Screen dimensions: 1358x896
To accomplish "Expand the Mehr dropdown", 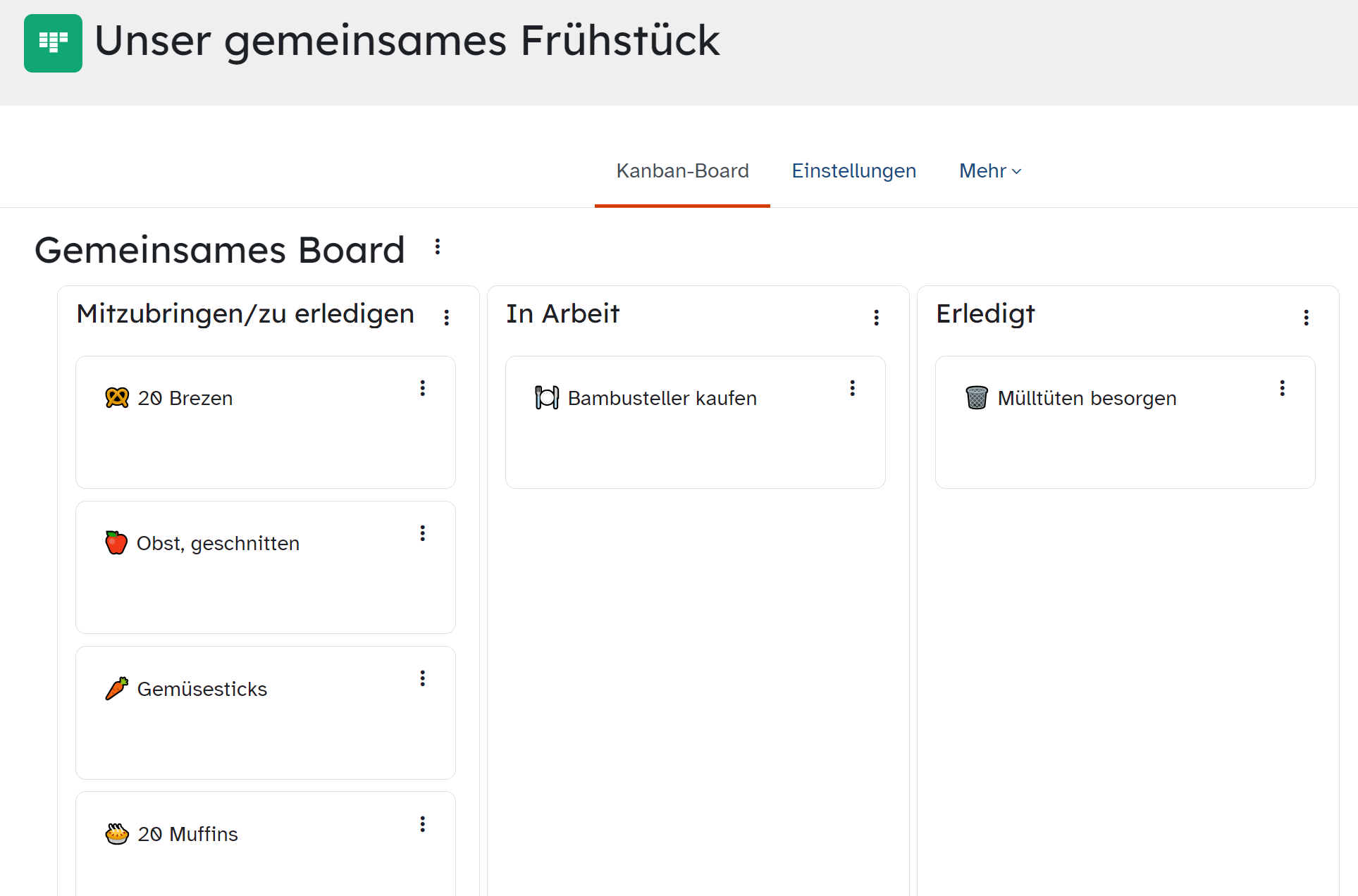I will [990, 171].
